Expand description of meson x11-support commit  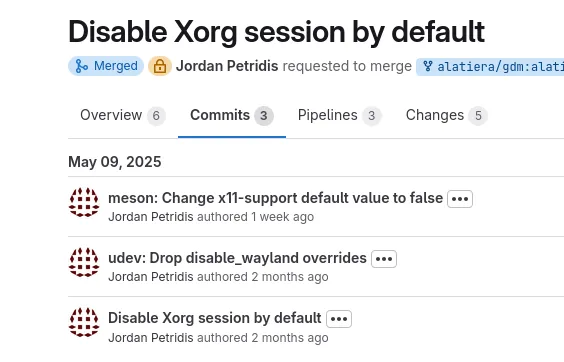[x=460, y=199]
